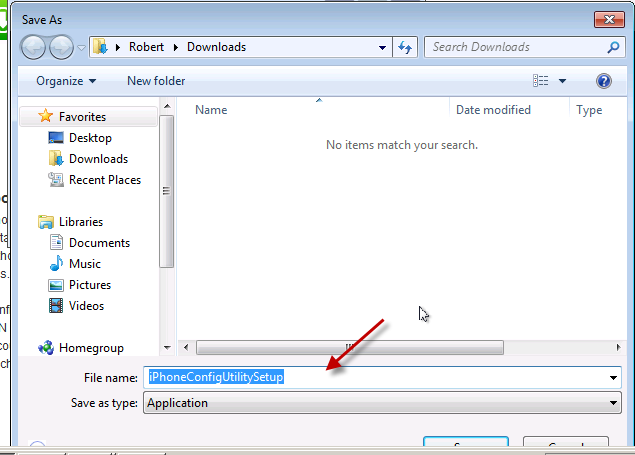Sort by Date modified column
Viewport: 635px width, 455px height.
[493, 110]
